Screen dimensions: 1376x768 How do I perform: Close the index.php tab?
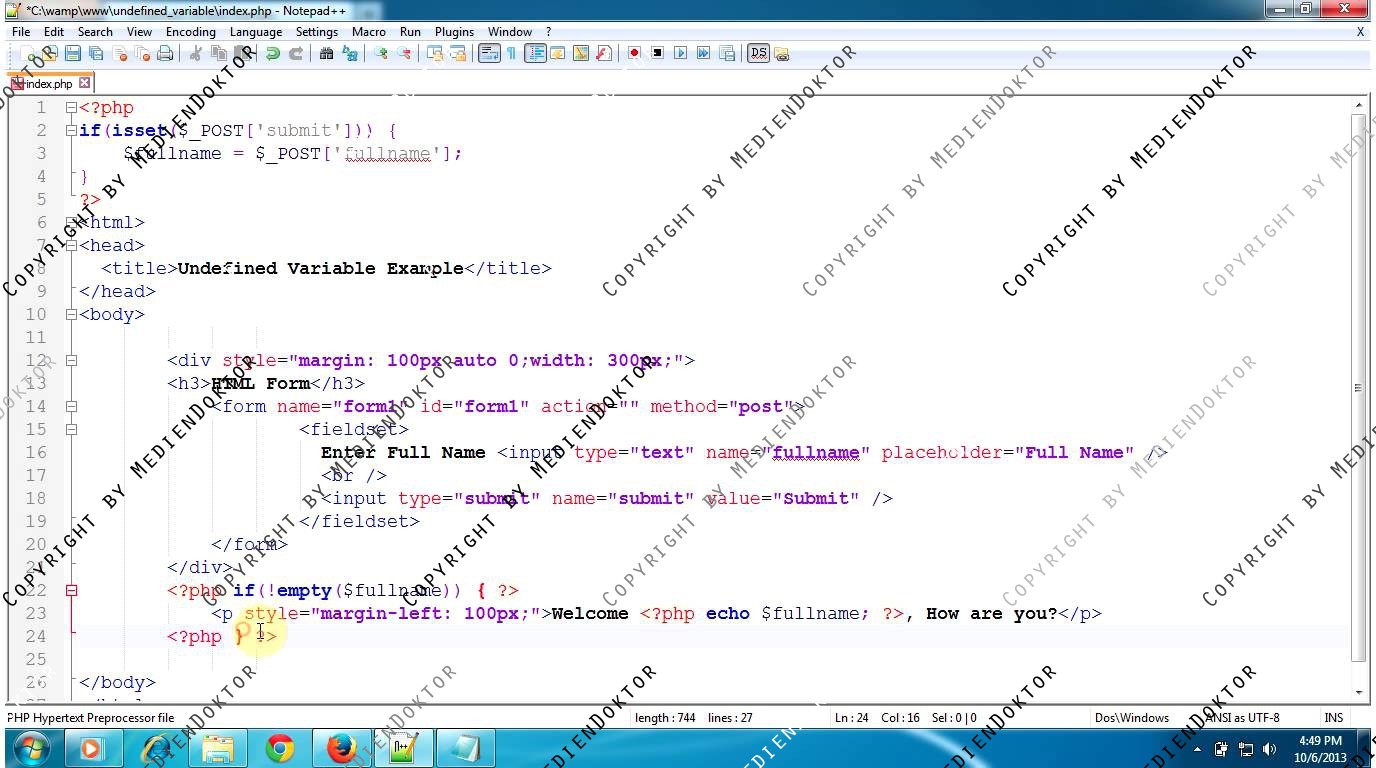pyautogui.click(x=85, y=83)
